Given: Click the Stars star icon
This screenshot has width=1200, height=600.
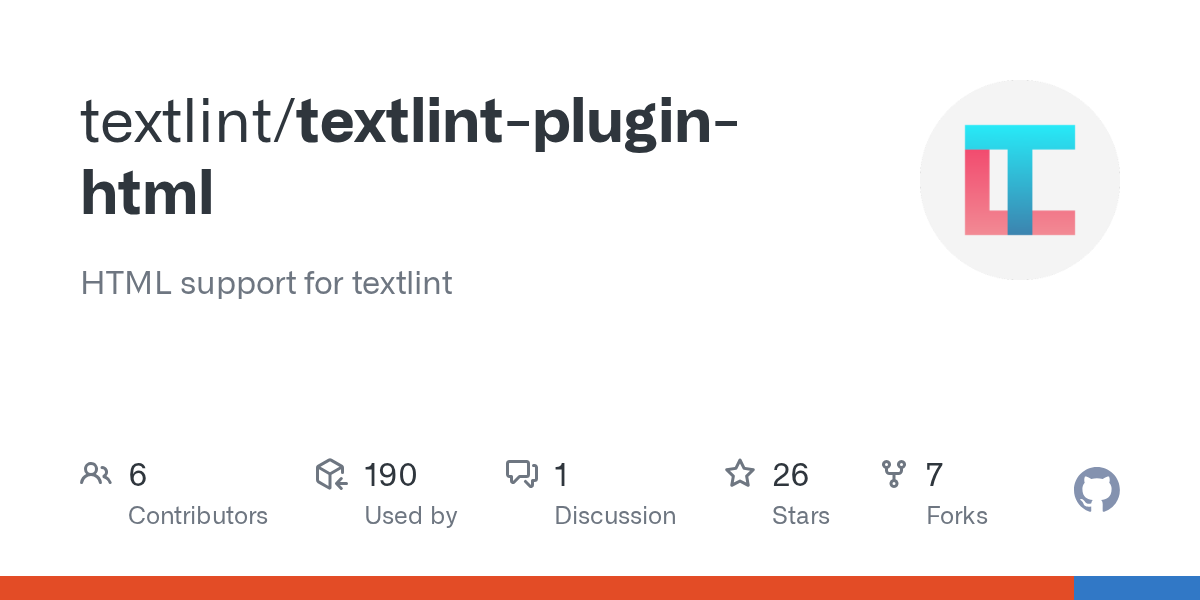Looking at the screenshot, I should (x=740, y=474).
